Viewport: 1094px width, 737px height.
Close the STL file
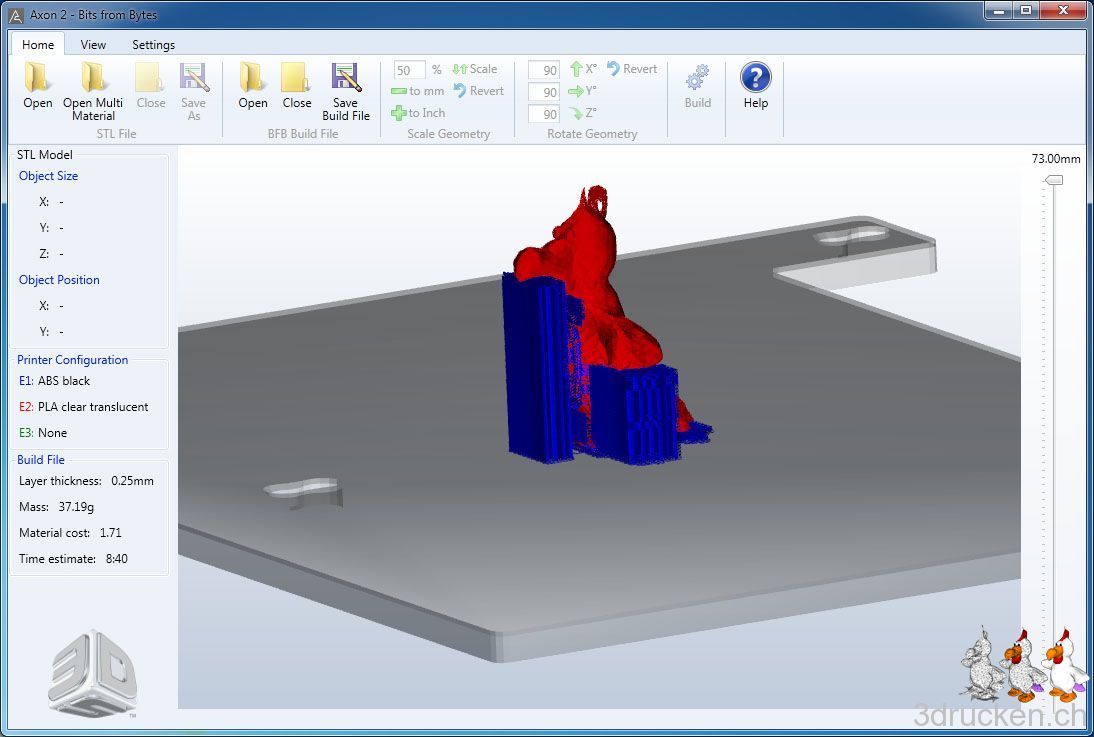(x=150, y=86)
